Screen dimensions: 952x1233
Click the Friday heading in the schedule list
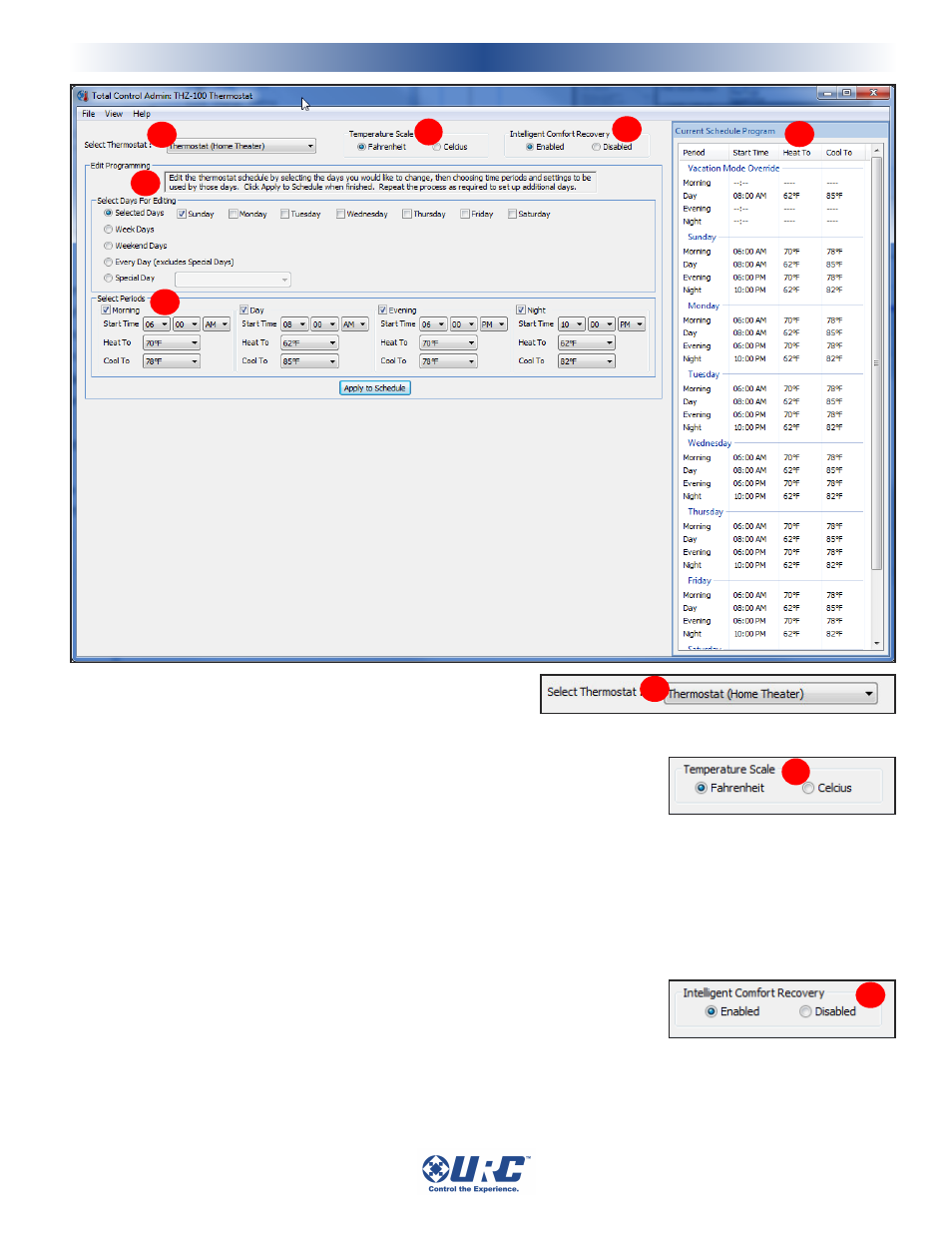click(700, 581)
